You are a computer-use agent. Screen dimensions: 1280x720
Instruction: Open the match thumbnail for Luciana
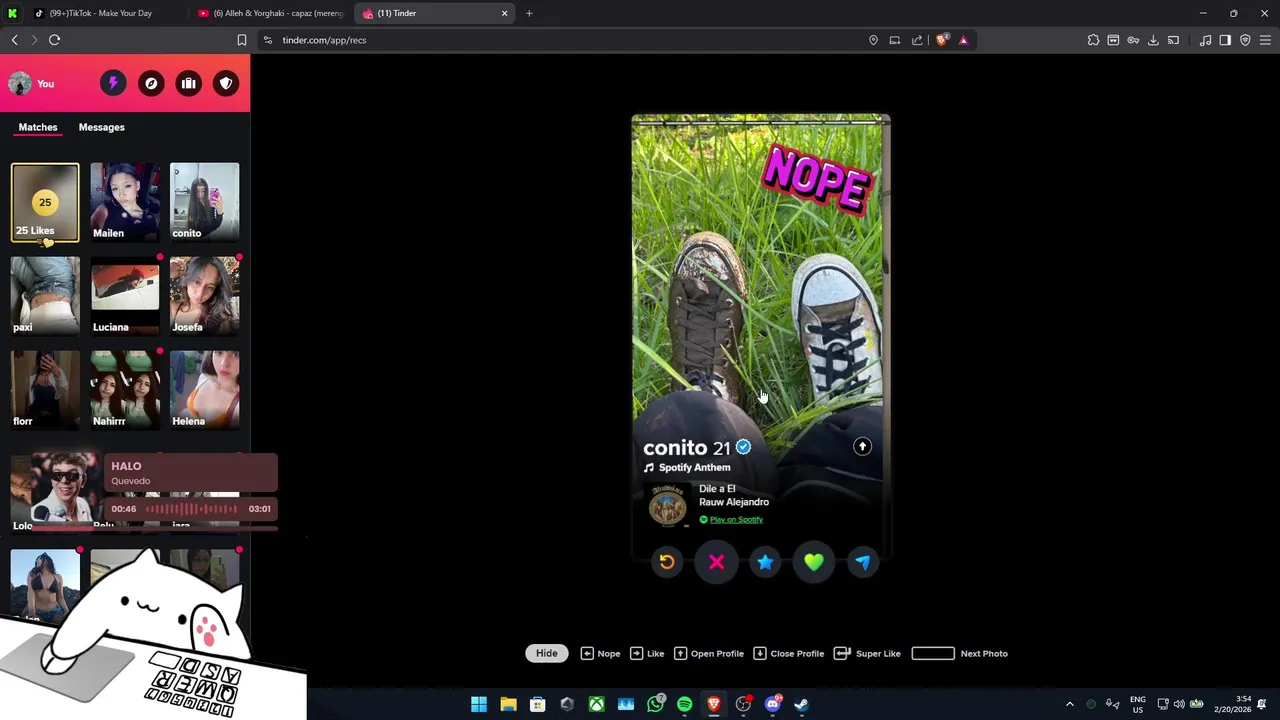pyautogui.click(x=125, y=296)
